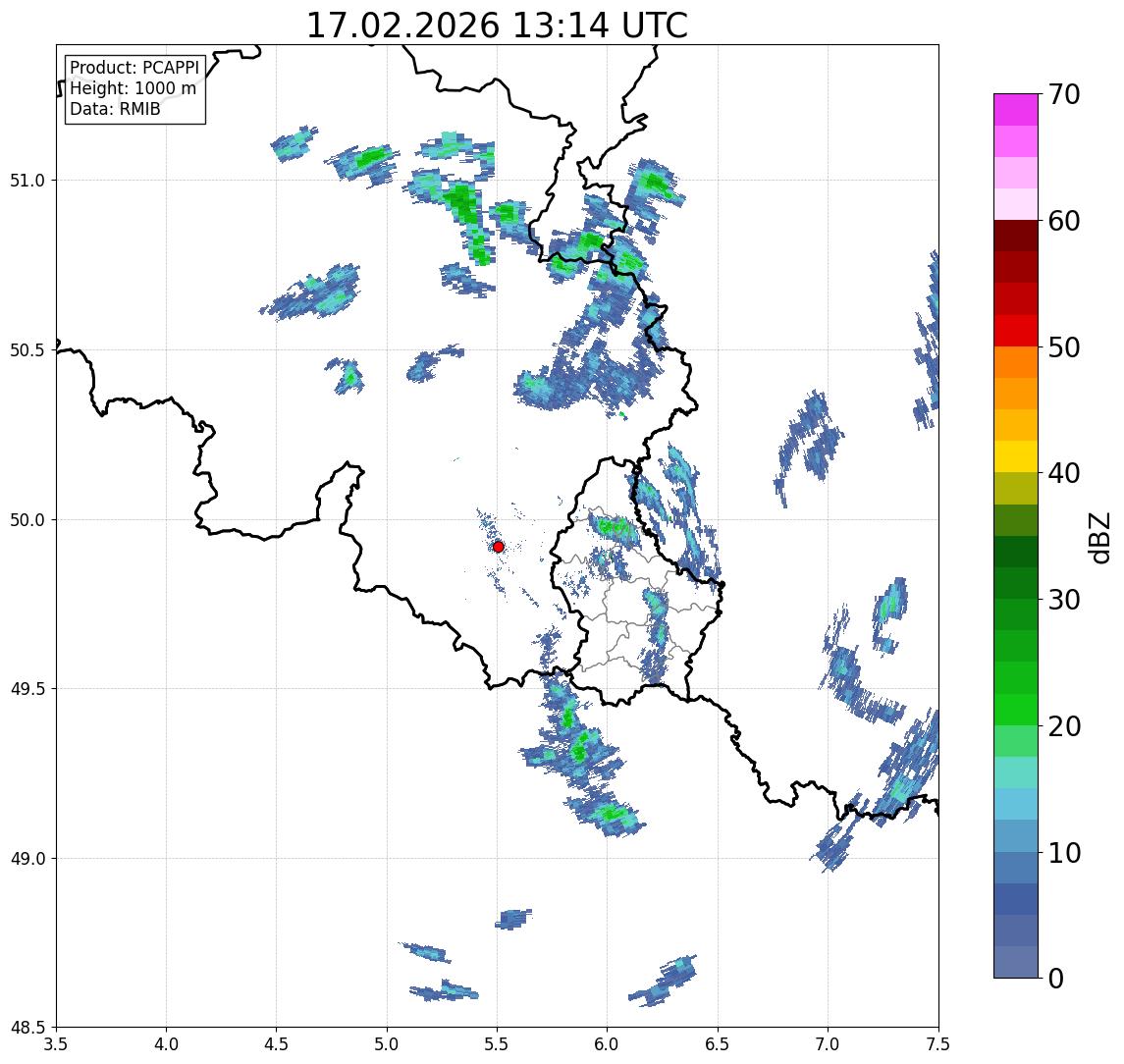Click the yellow colorbar segment above 40

(1016, 456)
